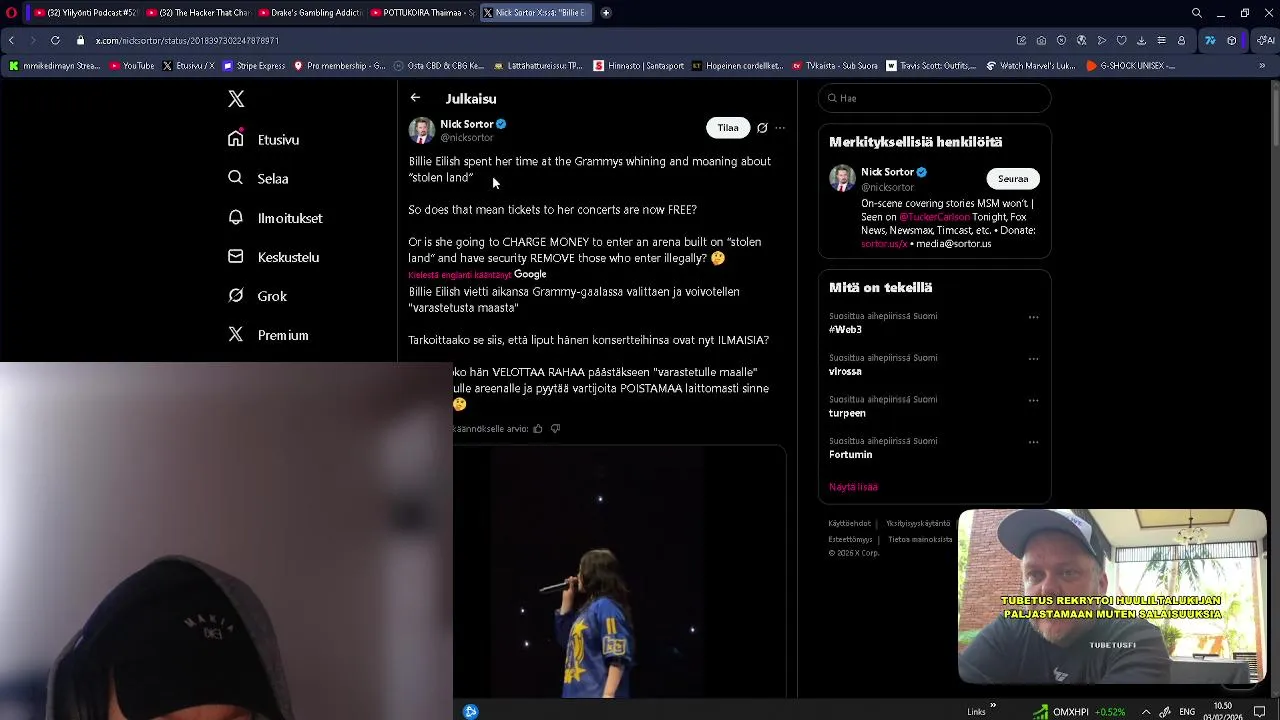The image size is (1280, 720).
Task: Open the Käyttöehdot footer link
Action: pyautogui.click(x=849, y=524)
